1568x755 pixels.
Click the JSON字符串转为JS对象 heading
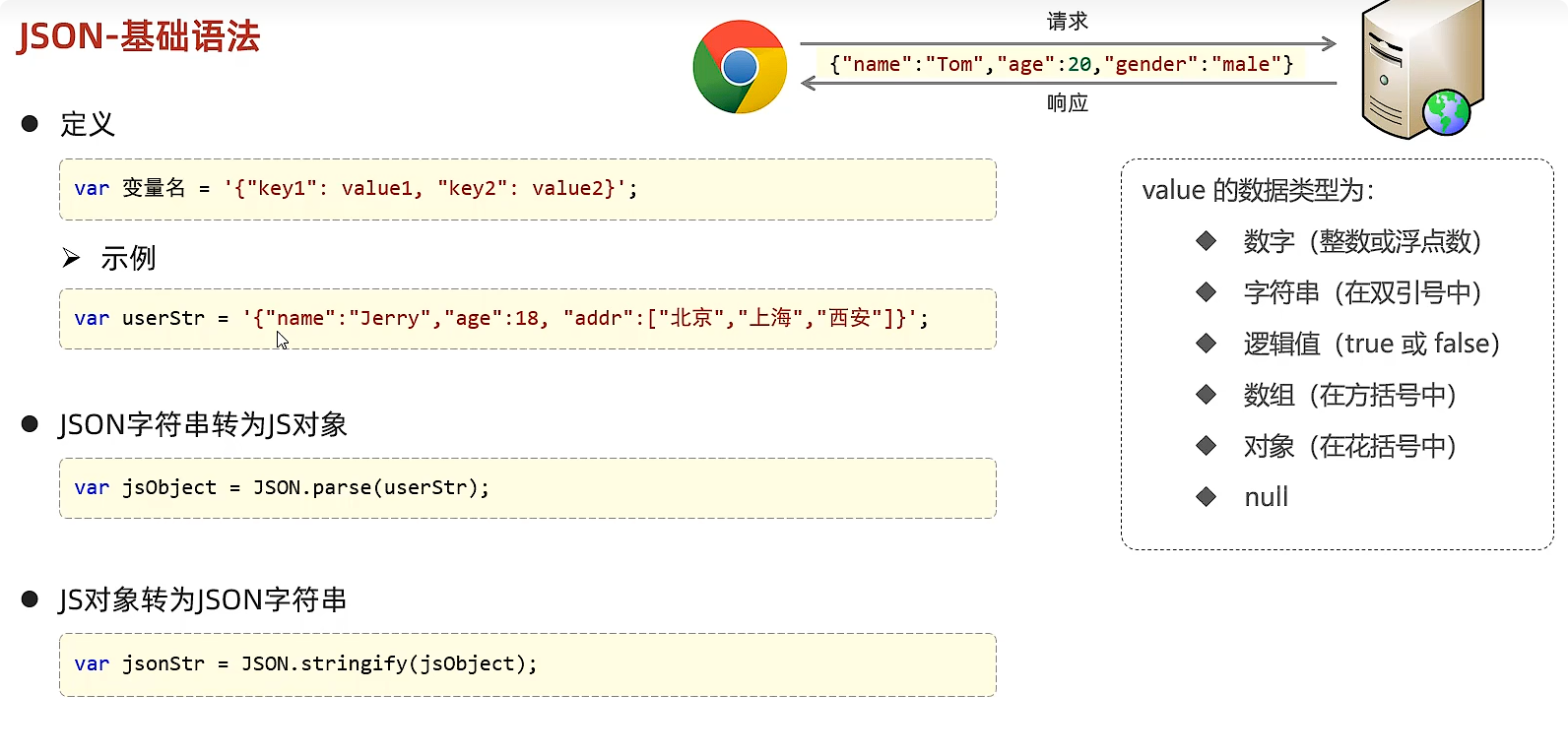point(203,424)
